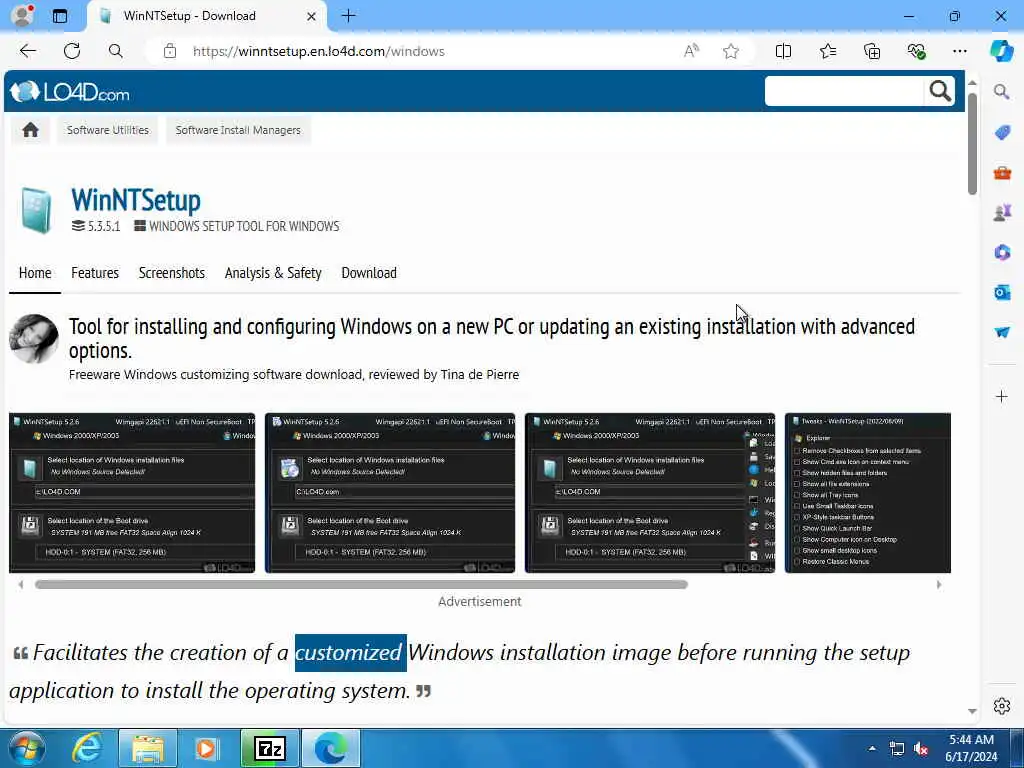This screenshot has width=1024, height=768.
Task: Open the sidebar Tools briefcase icon
Action: (x=1002, y=172)
